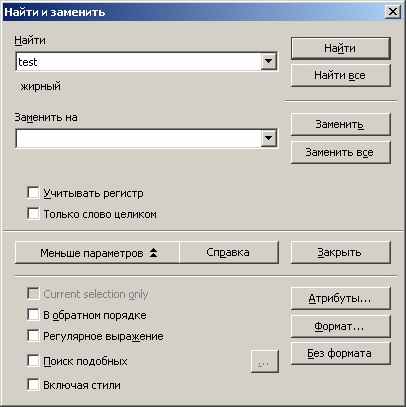
Task: Enable Регулярное выражение checkbox
Action: [33, 336]
